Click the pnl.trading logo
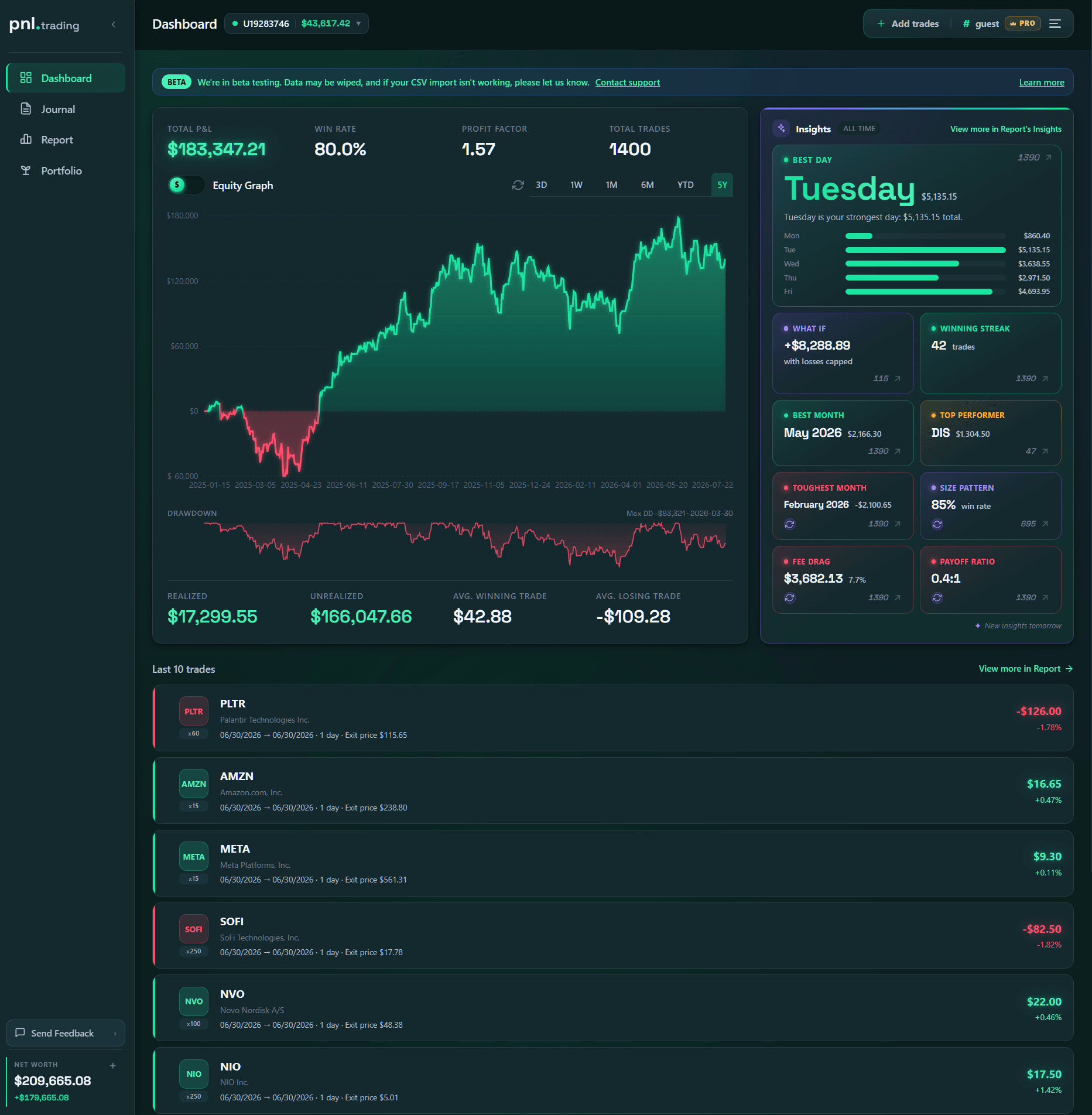1092x1115 pixels. 44,25
